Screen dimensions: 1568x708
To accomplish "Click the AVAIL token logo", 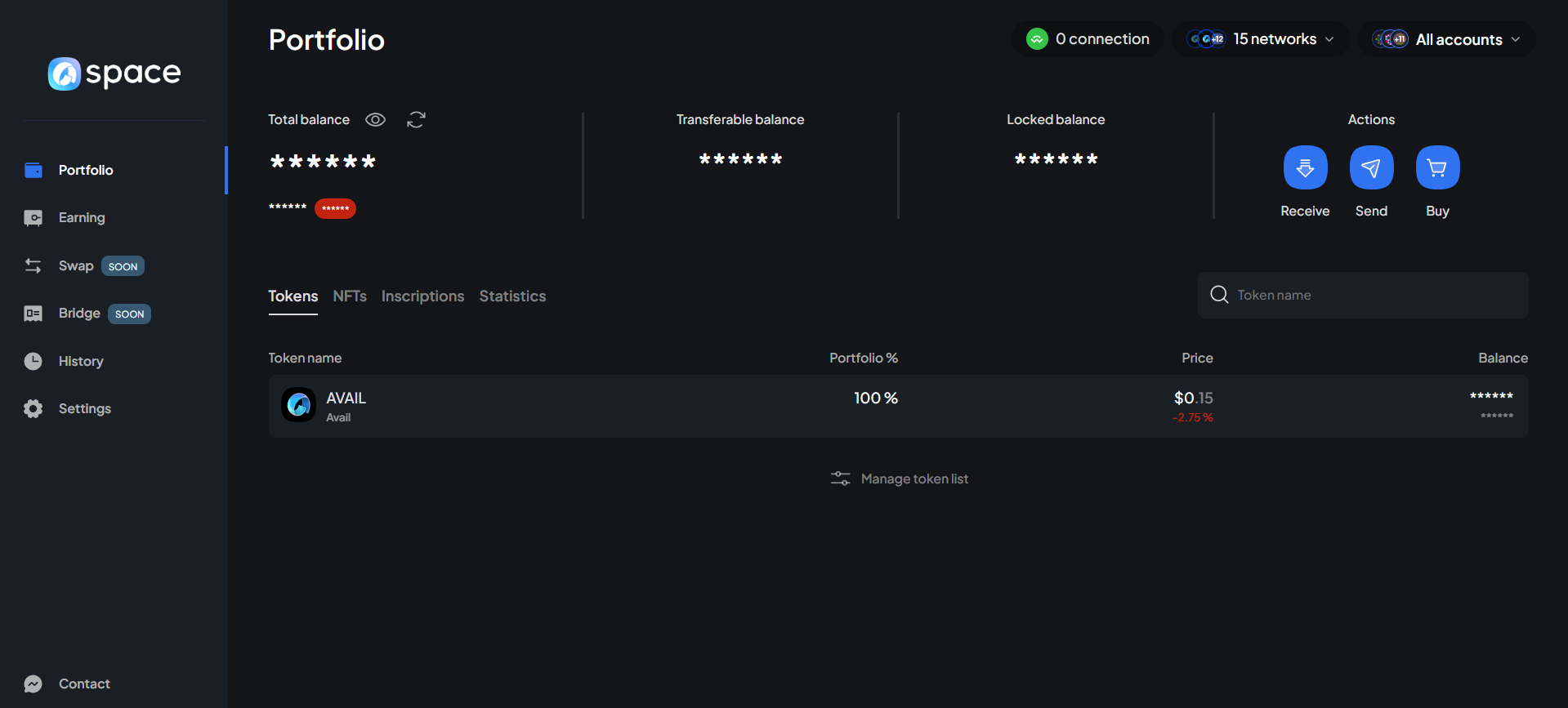I will (299, 405).
